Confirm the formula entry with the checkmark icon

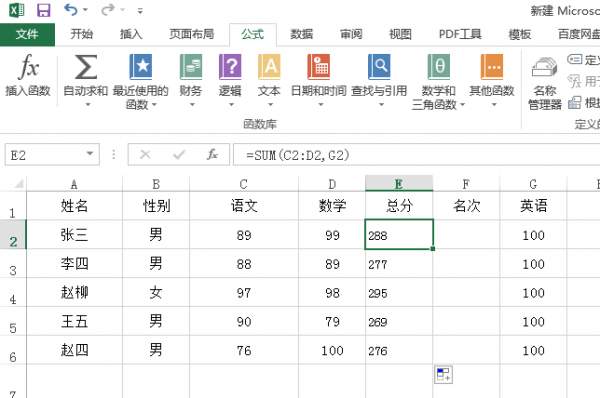[179, 155]
